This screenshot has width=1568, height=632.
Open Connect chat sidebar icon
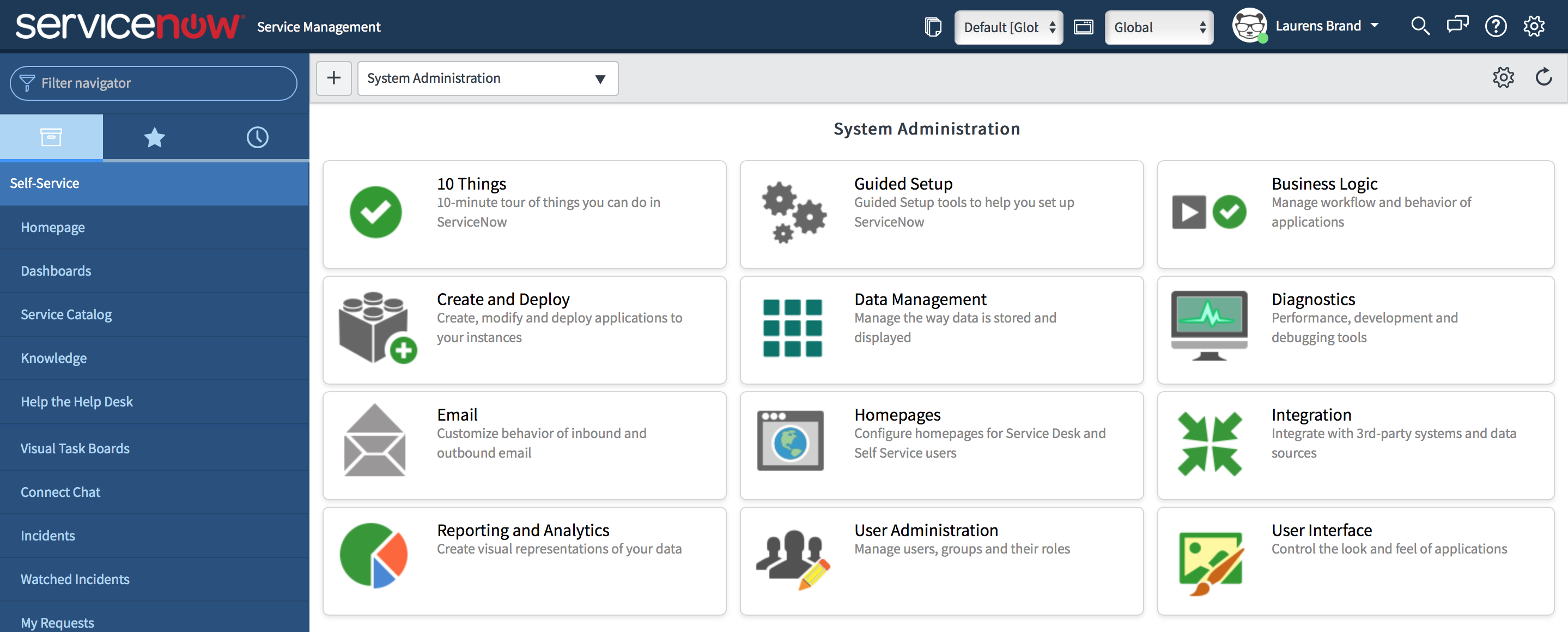click(x=1457, y=26)
